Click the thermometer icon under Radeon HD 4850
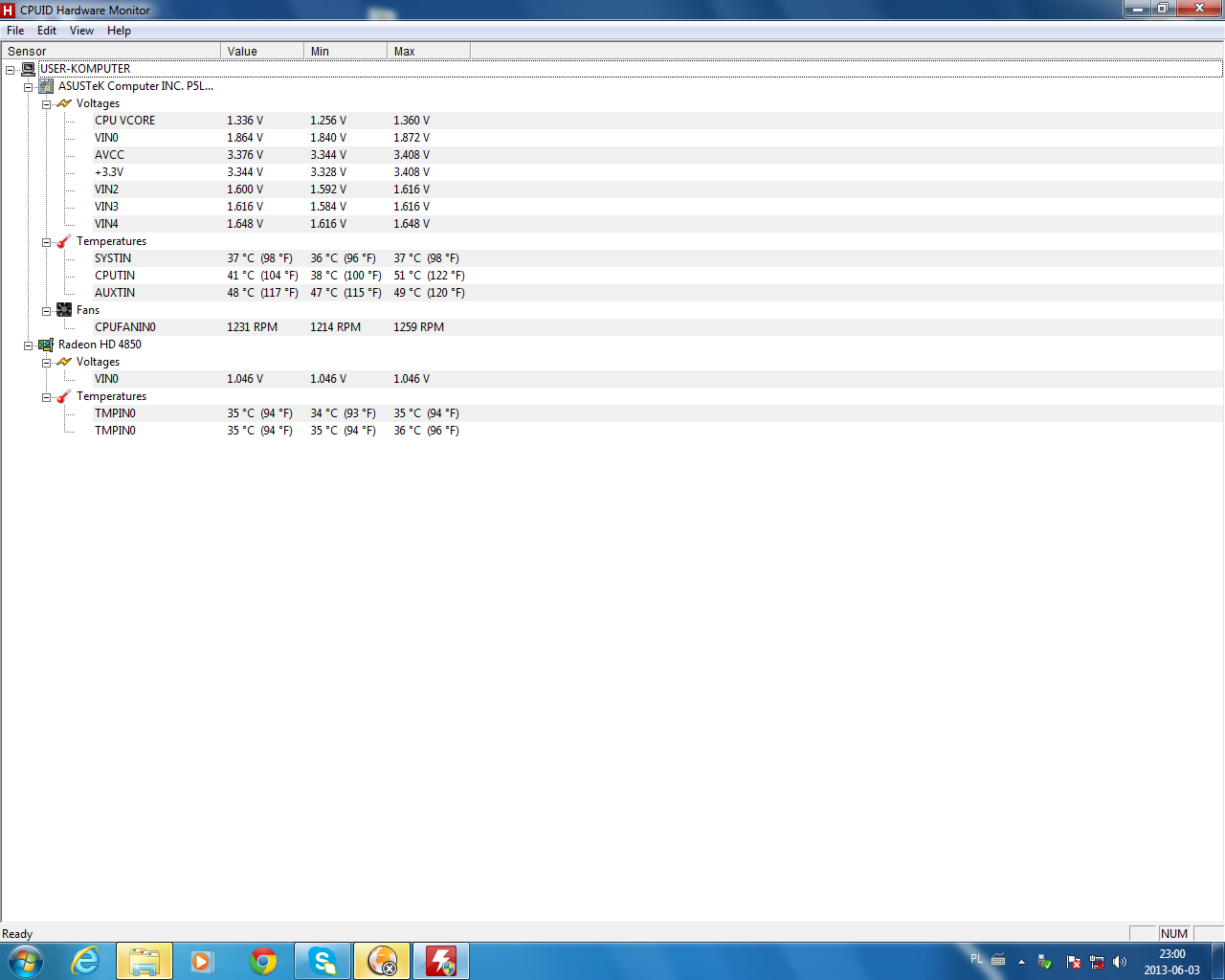1225x980 pixels. (x=64, y=396)
